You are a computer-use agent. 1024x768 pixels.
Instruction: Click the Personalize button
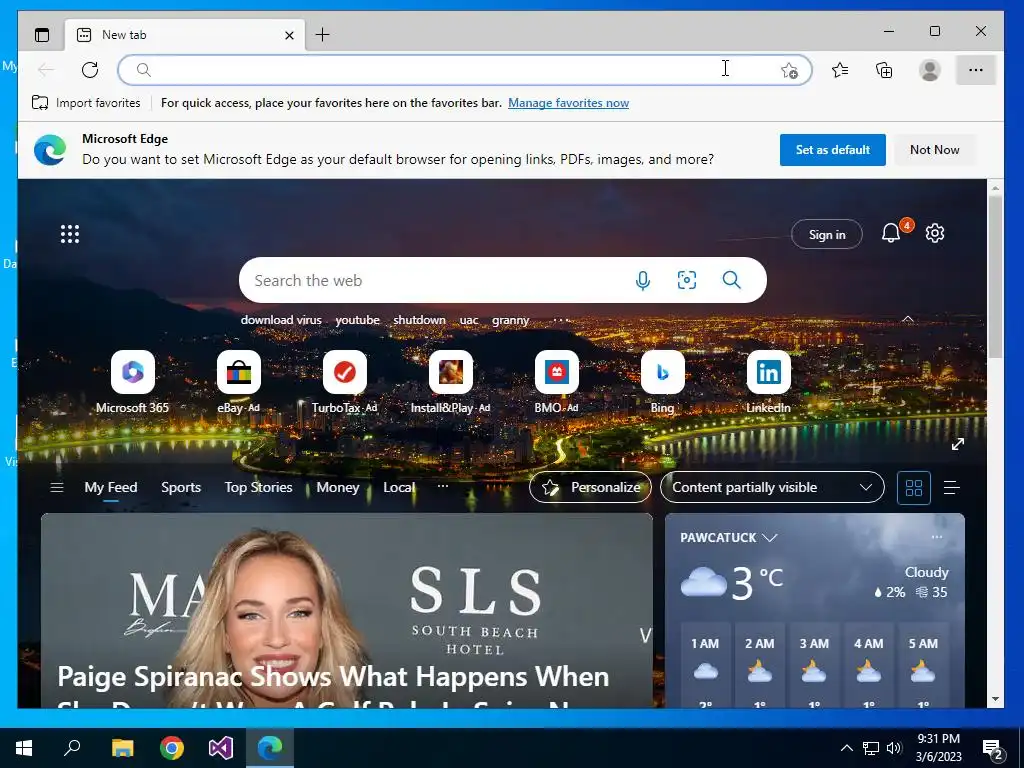[x=590, y=487]
